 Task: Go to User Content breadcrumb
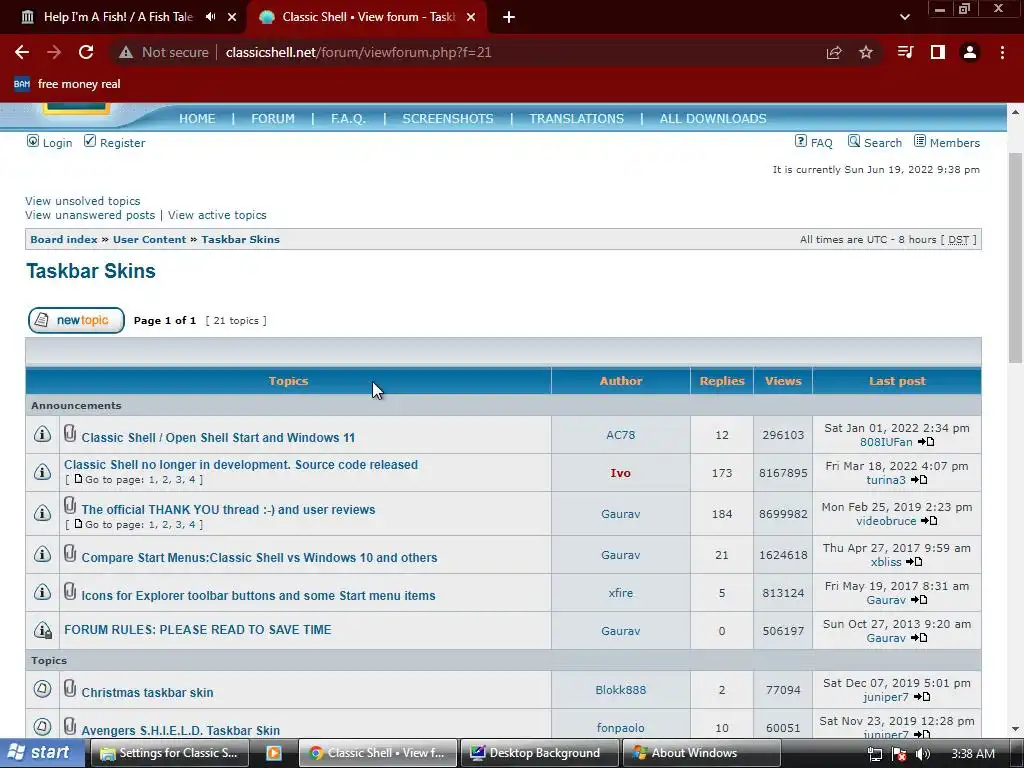[150, 239]
